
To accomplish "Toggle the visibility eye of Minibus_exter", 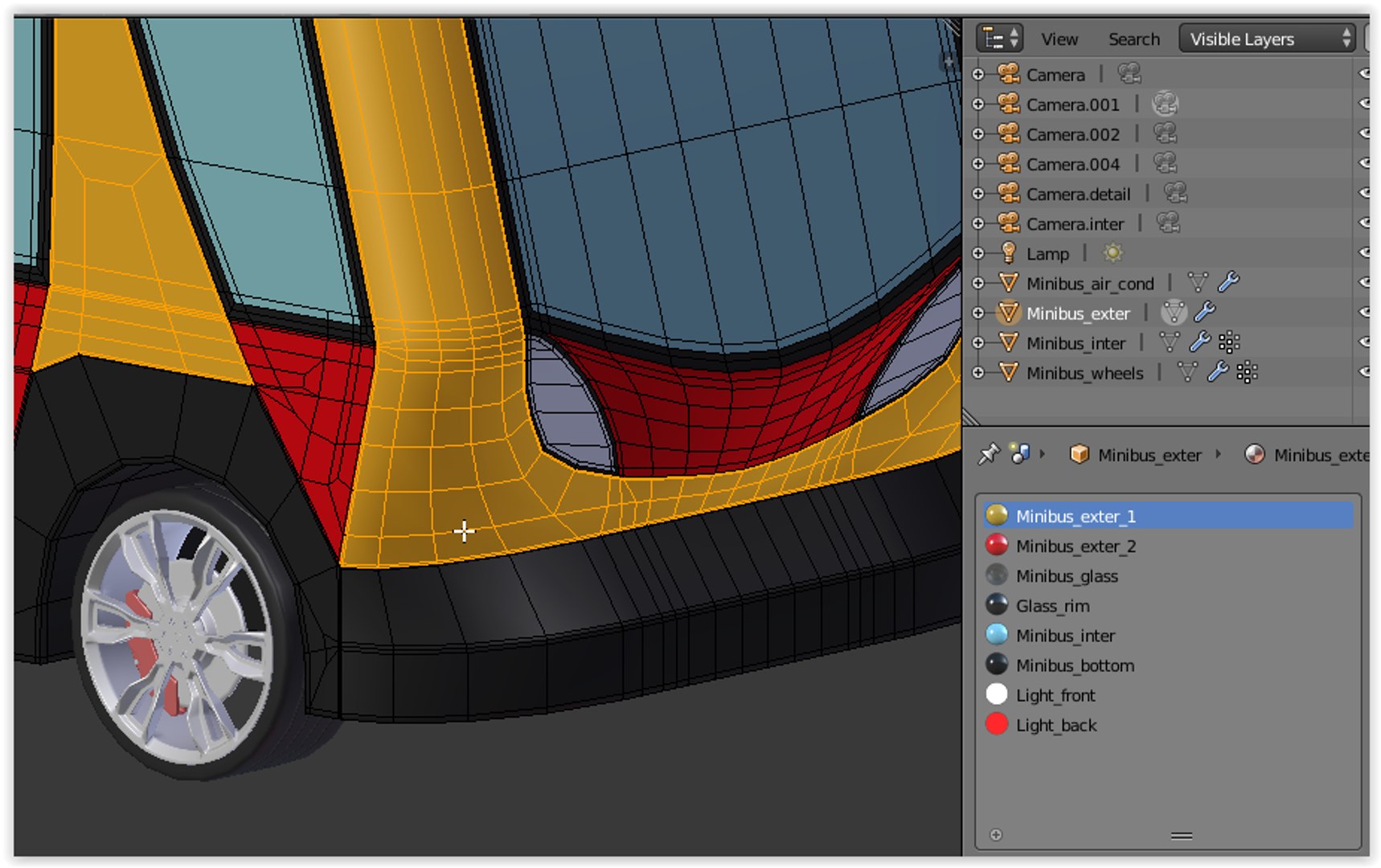I will 1364,312.
